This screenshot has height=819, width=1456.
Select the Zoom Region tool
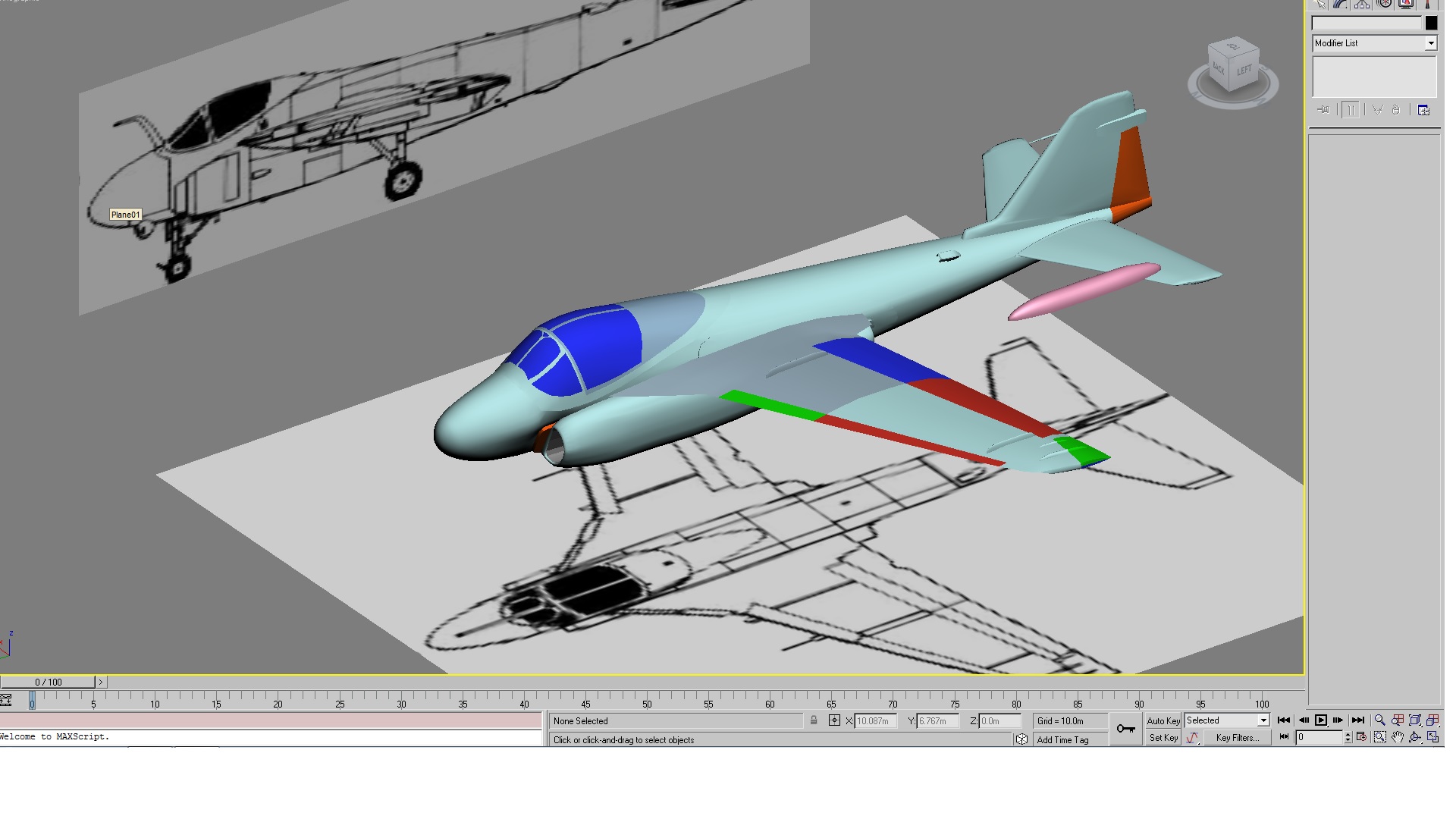pos(1380,737)
